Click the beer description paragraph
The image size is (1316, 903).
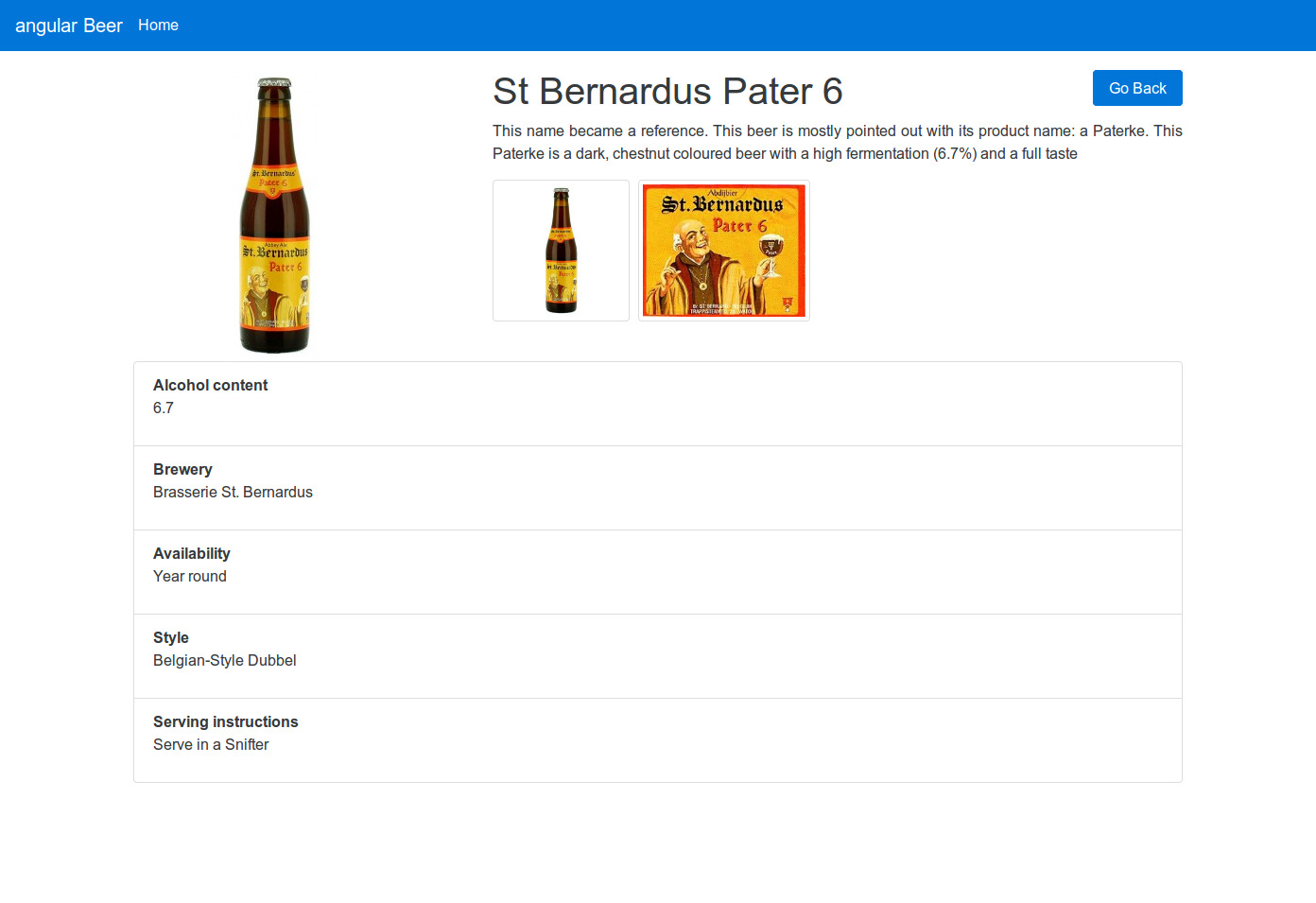pos(838,142)
